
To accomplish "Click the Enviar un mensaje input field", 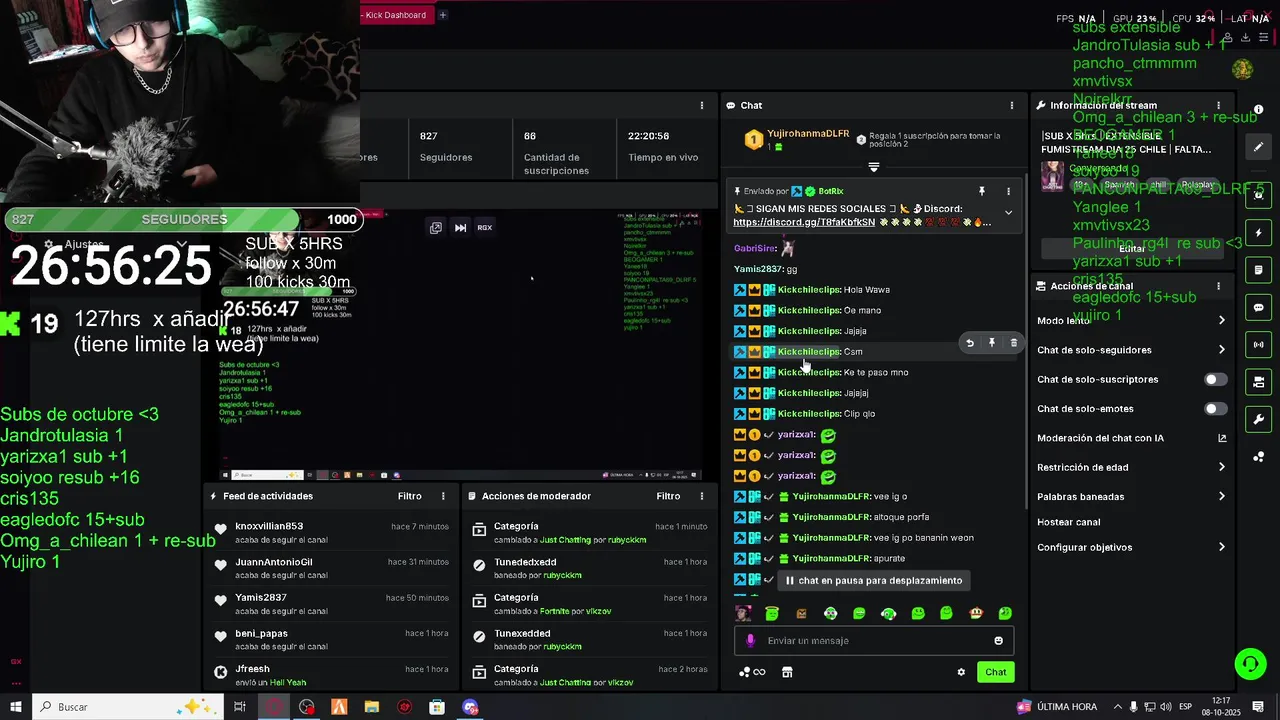I will point(875,641).
